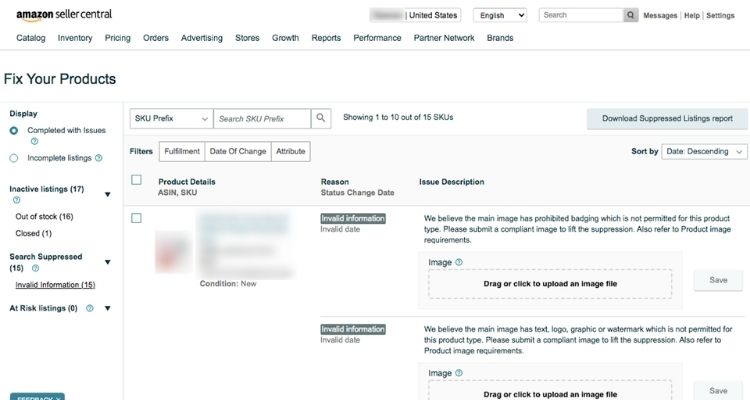Open the Stores menu
750x400 pixels.
tap(247, 38)
